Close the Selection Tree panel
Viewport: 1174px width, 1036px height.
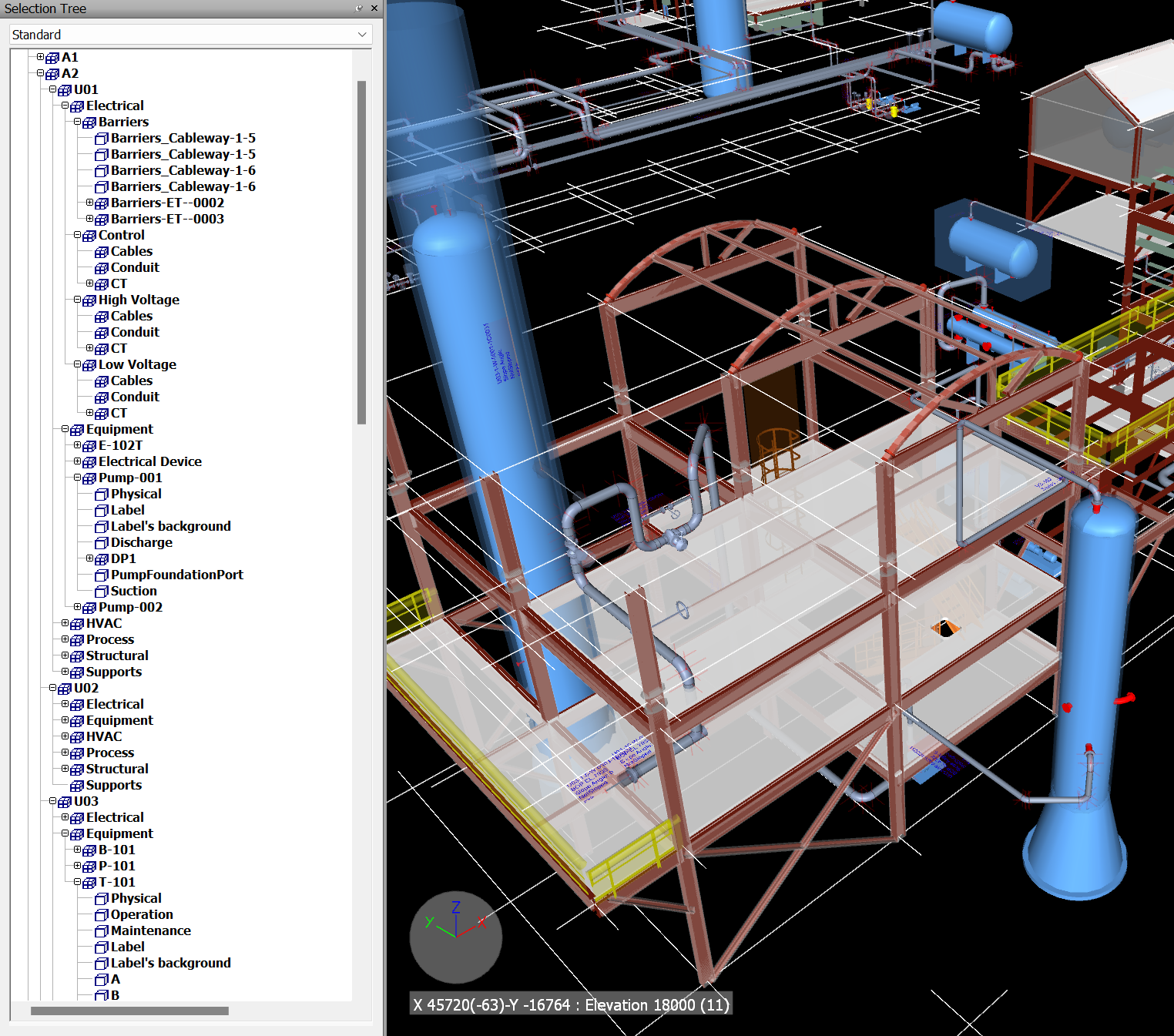coord(374,8)
